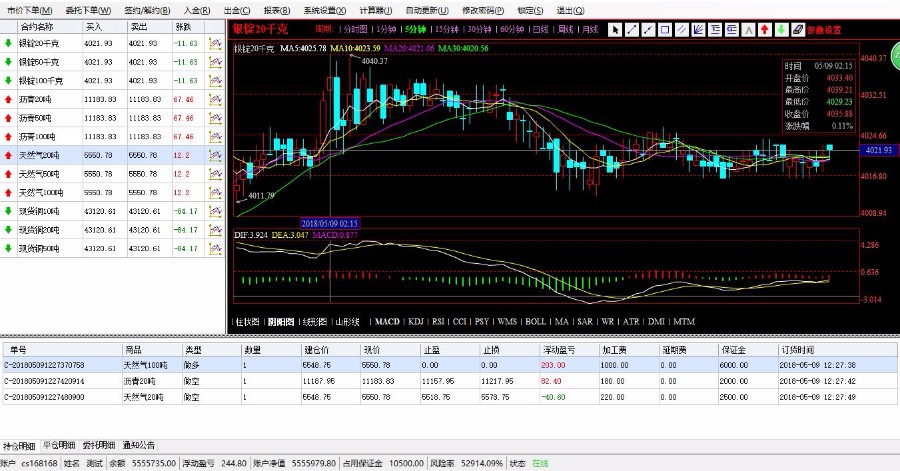Switch chart style to 柱状图
This screenshot has width=900, height=471.
point(248,322)
